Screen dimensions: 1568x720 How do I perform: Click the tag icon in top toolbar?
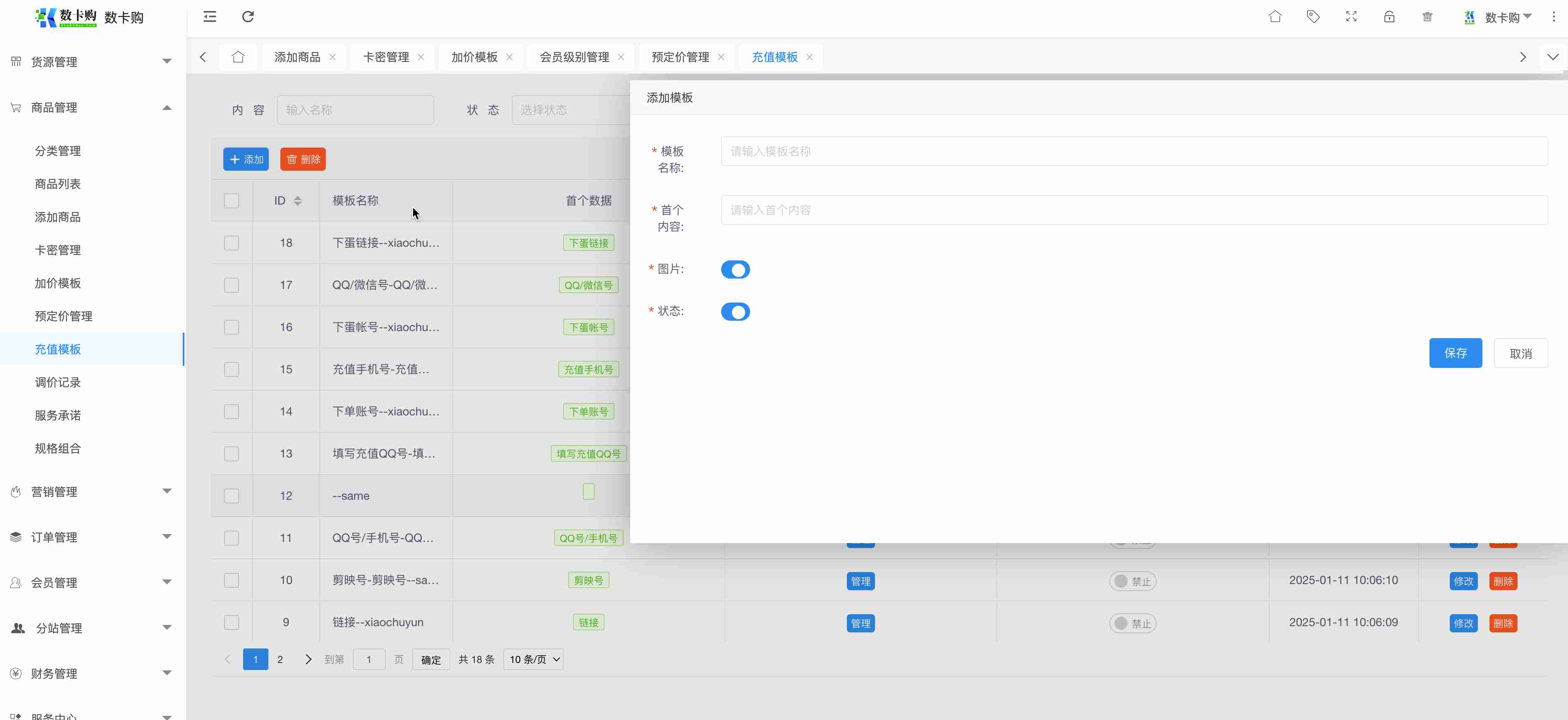1313,17
